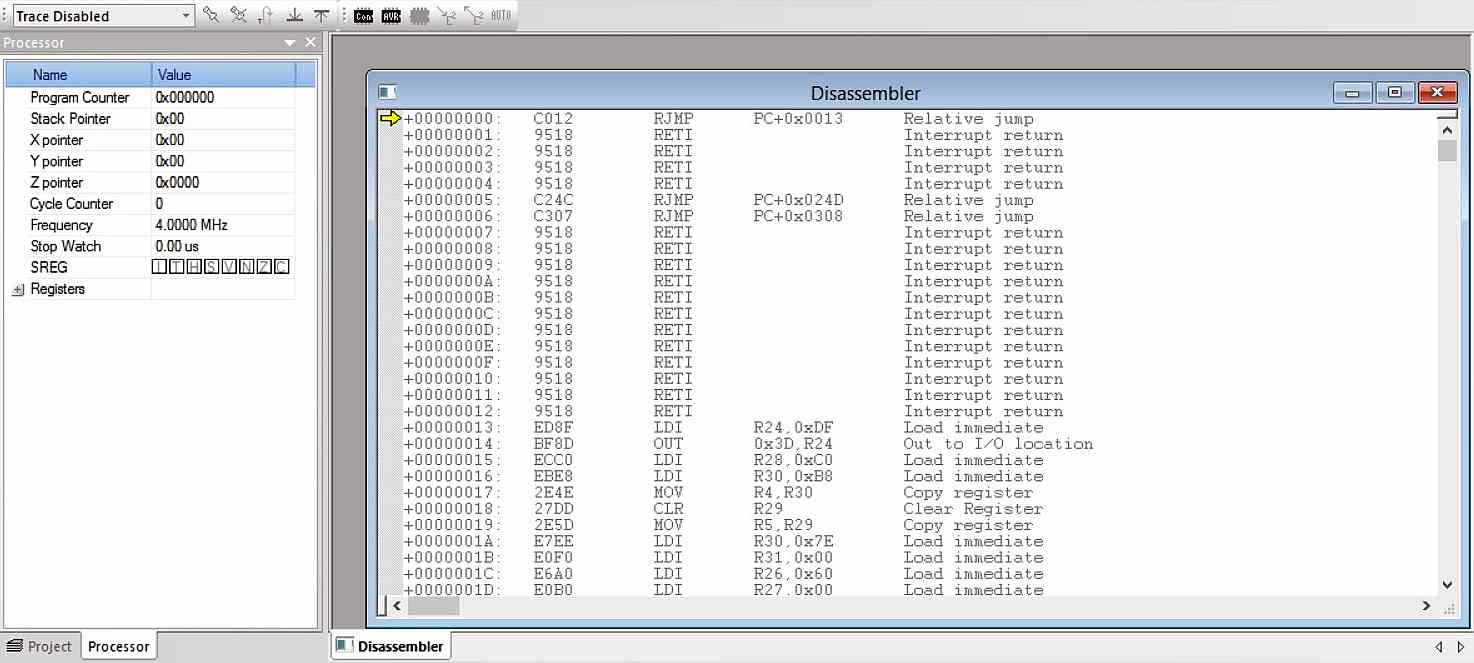This screenshot has width=1474, height=663.
Task: Sort by the Name column header
Action: [x=79, y=74]
